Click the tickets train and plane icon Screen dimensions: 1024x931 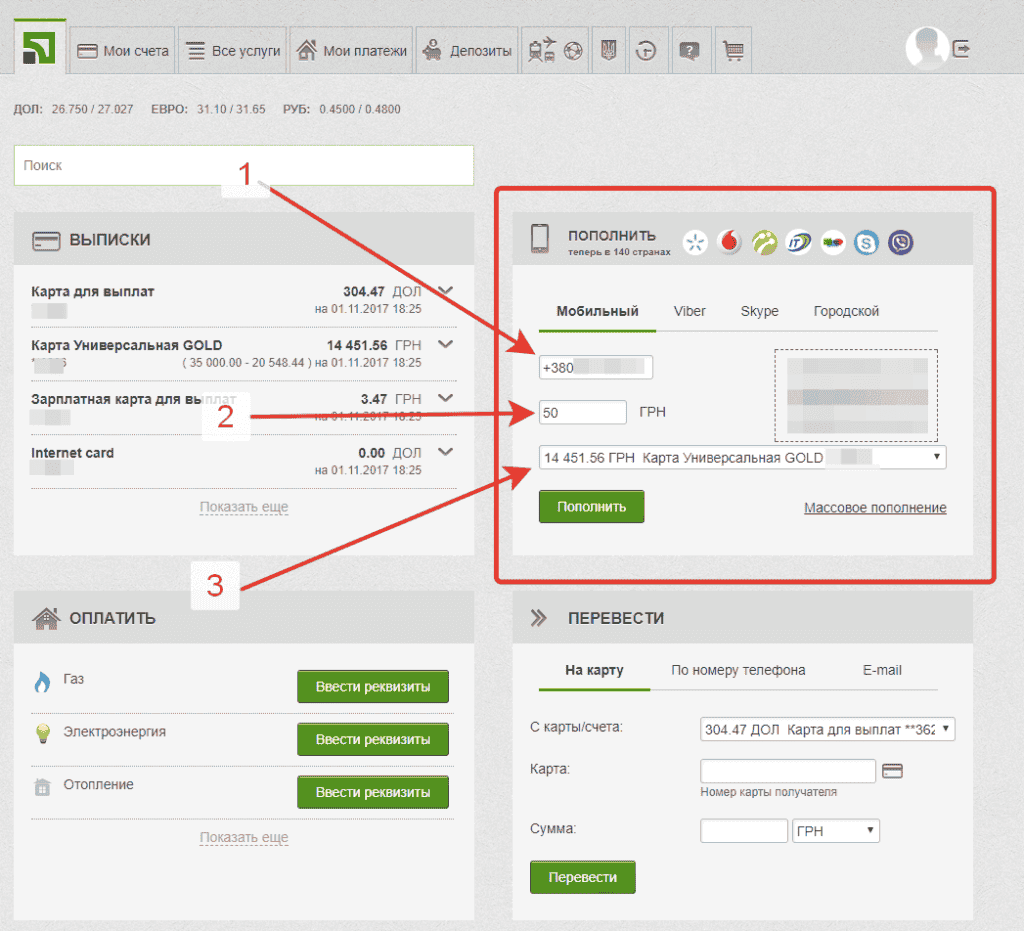tap(544, 51)
